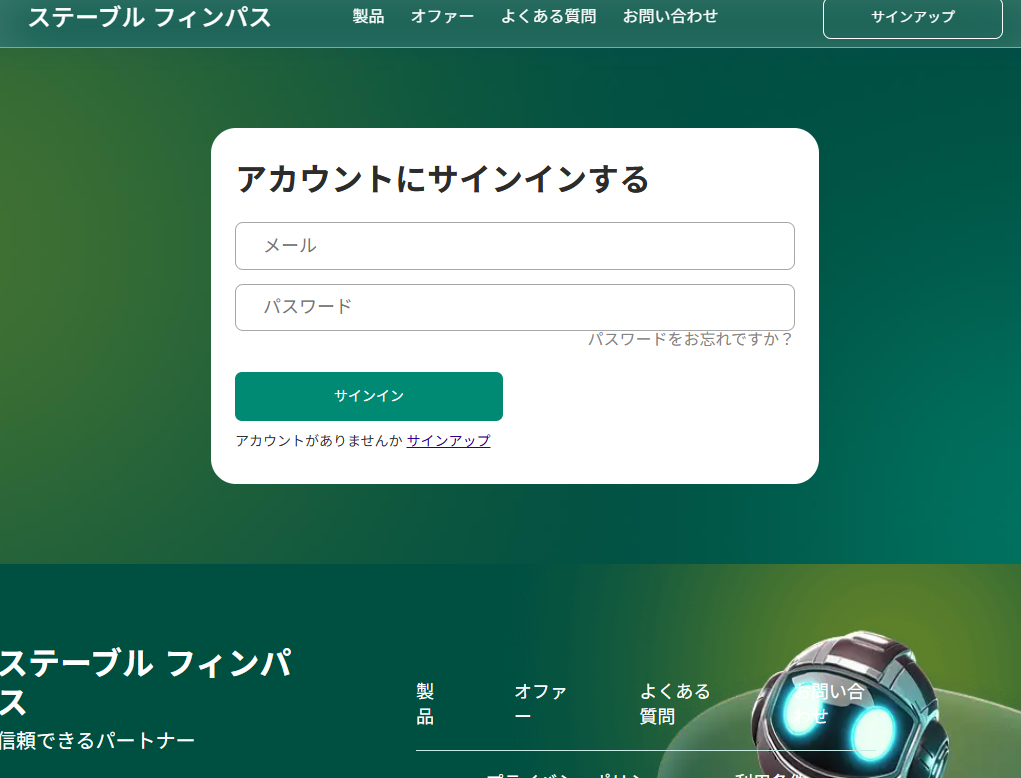Click the サインアップ button in the header
The width and height of the screenshot is (1021, 778).
pos(911,19)
